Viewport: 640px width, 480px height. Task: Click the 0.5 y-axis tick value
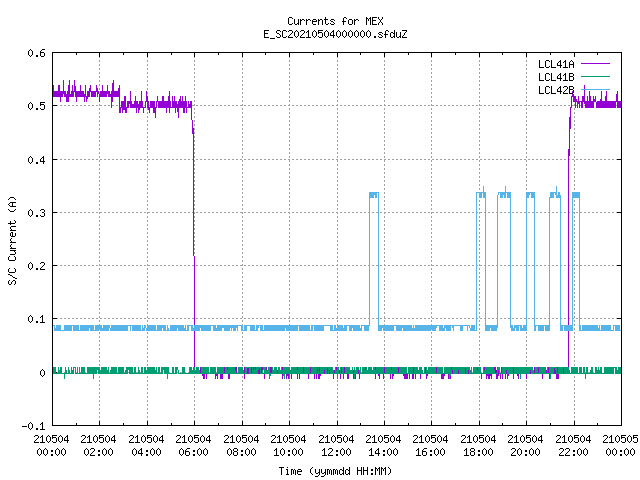point(36,106)
